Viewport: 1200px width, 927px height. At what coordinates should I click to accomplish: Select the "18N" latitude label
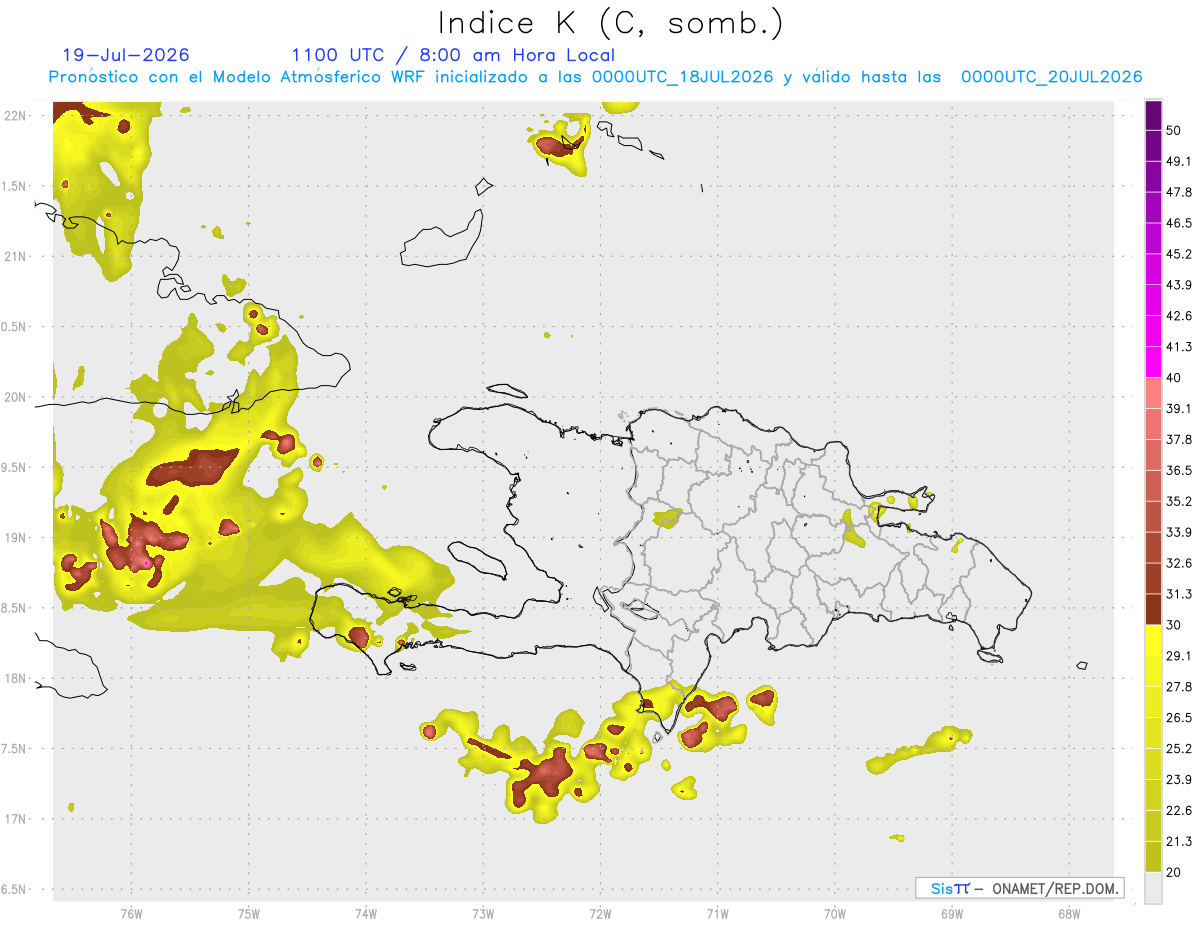click(15, 678)
